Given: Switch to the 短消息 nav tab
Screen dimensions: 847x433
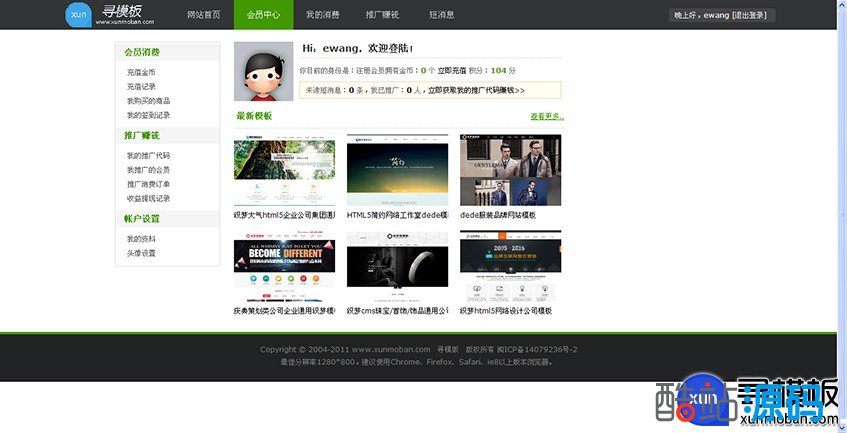Looking at the screenshot, I should click(x=441, y=15).
